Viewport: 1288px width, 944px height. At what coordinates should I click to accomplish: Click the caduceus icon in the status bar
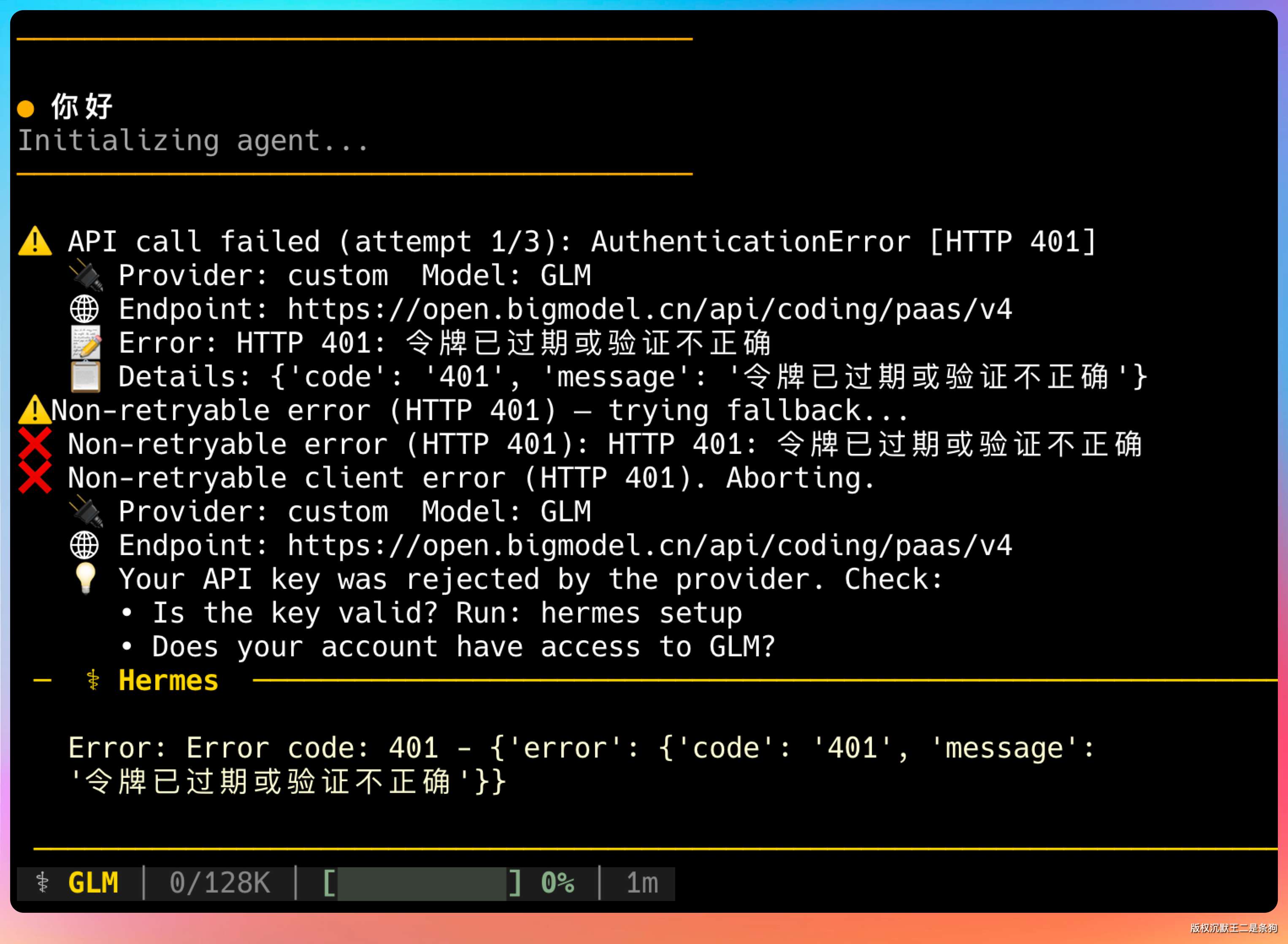click(x=42, y=883)
